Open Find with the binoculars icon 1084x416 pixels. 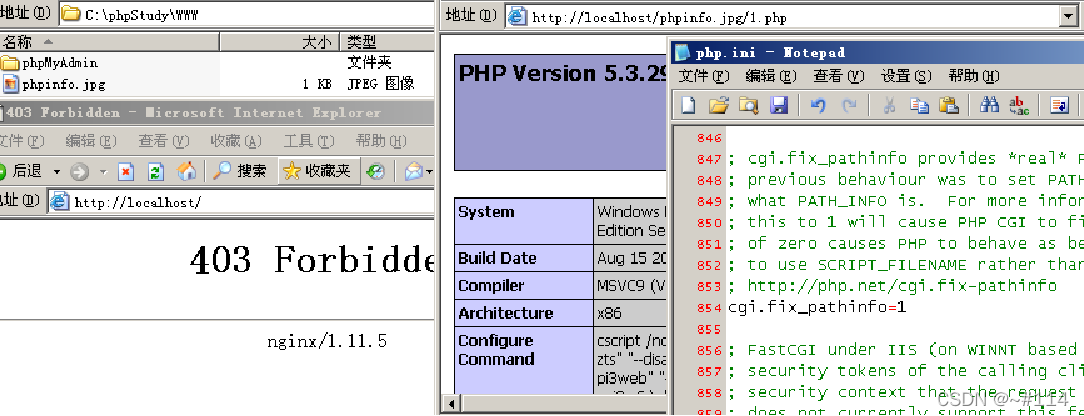989,105
